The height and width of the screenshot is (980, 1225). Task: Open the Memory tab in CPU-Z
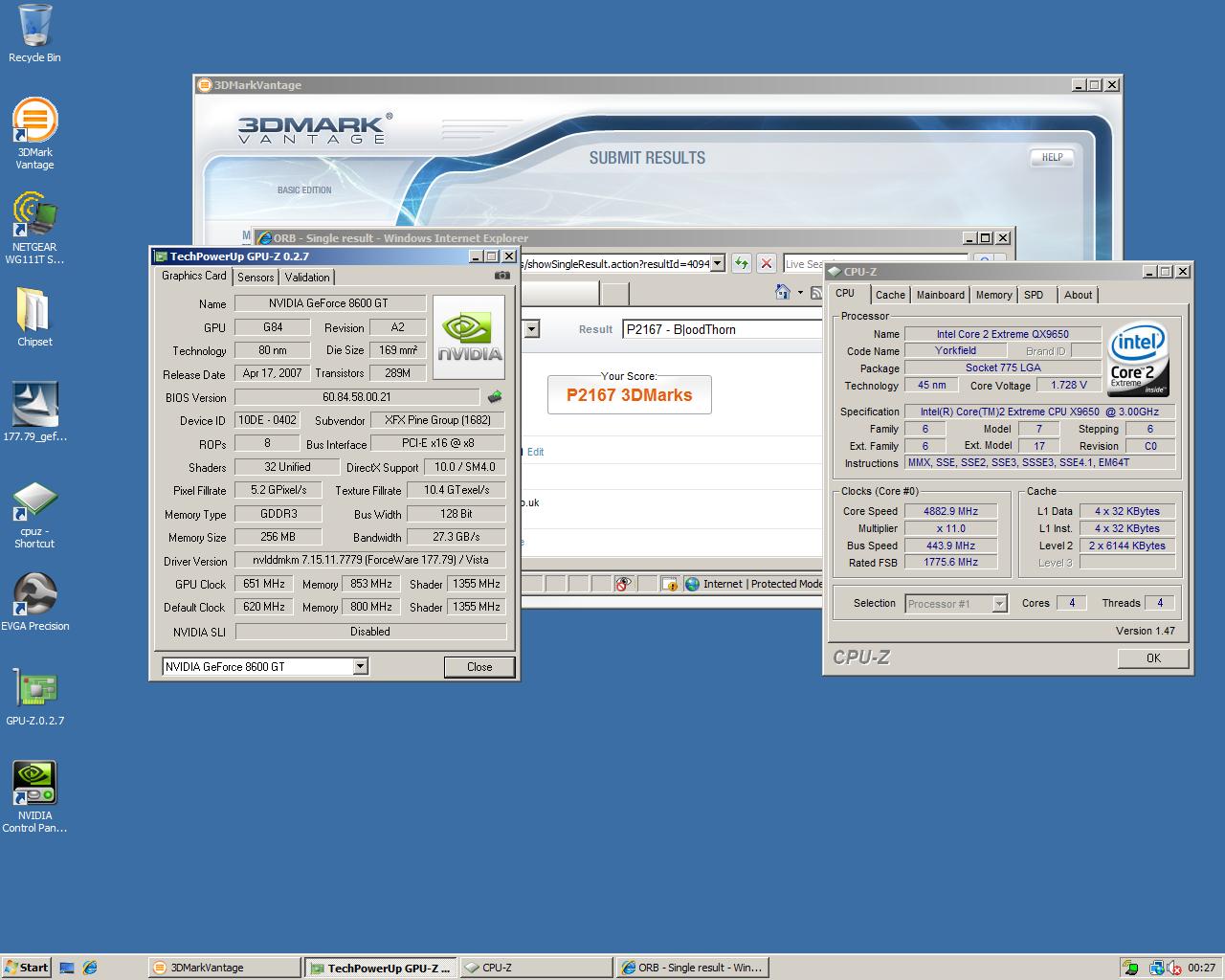coord(993,295)
